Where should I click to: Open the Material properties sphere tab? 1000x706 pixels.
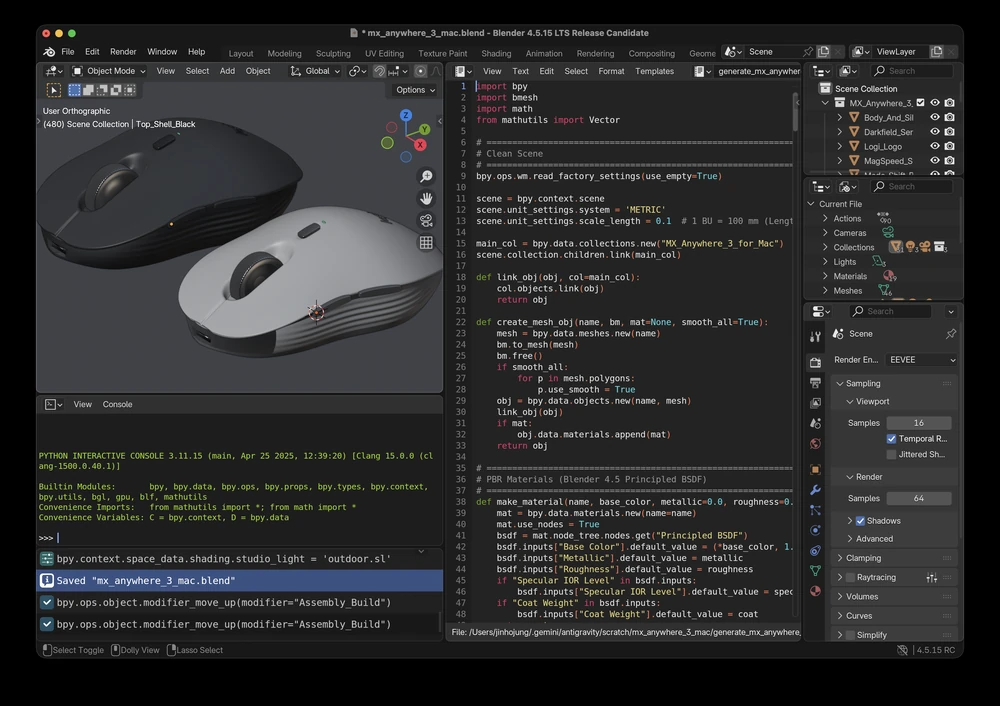tap(815, 591)
